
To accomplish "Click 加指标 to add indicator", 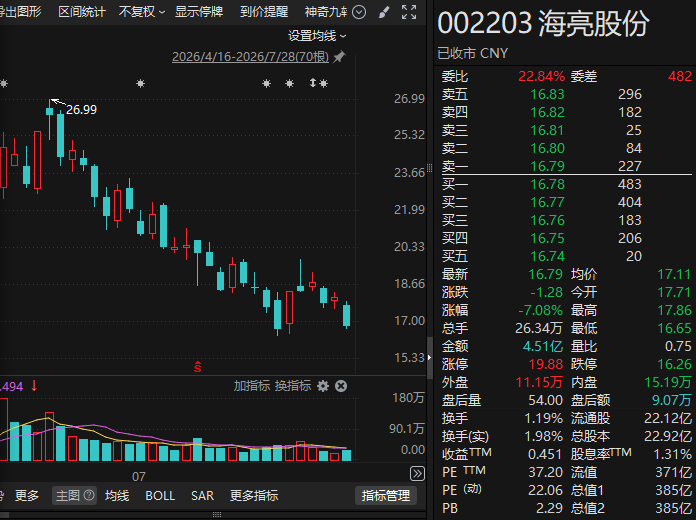I will [x=252, y=386].
